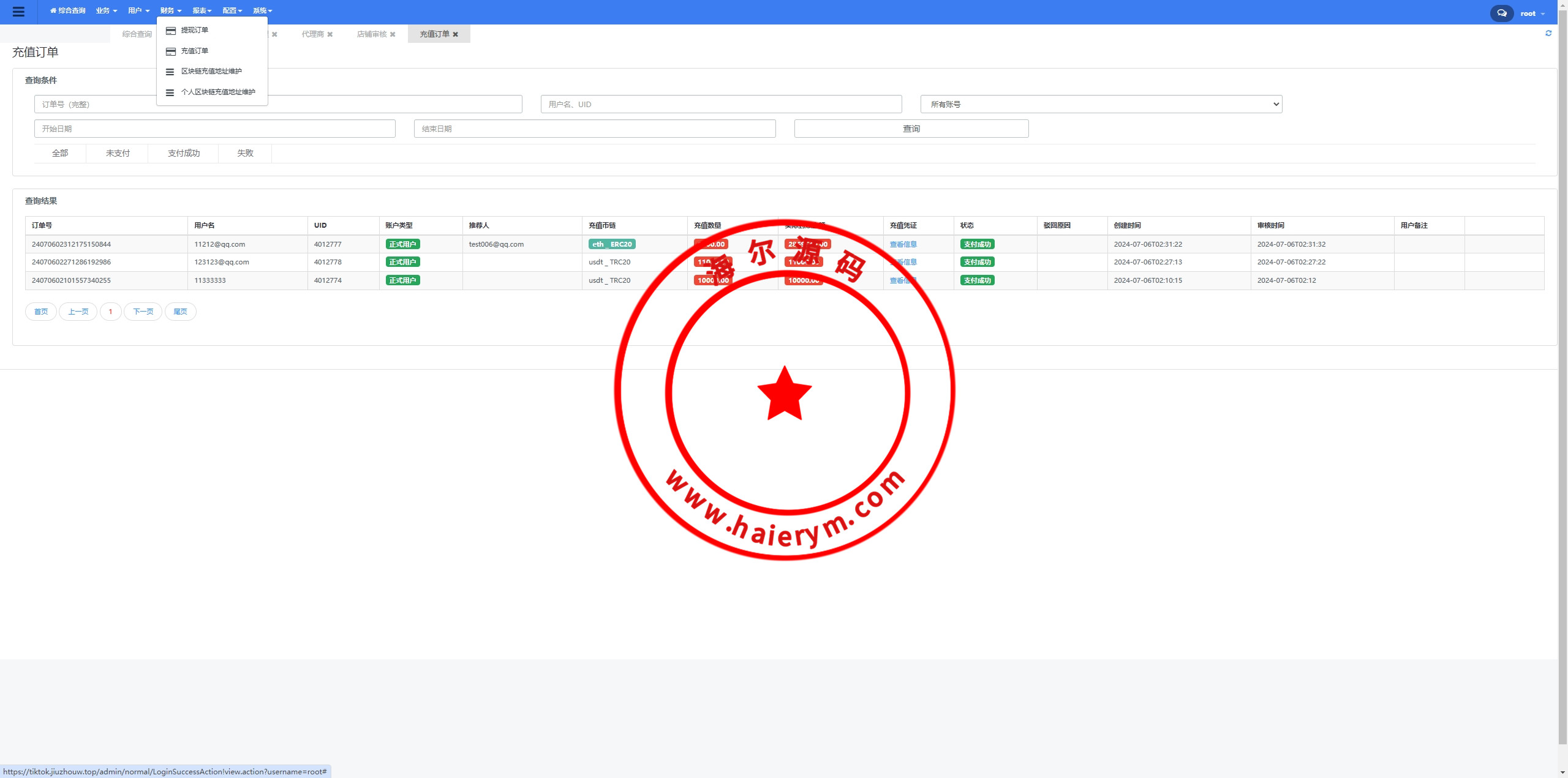Click the home icon 综合查询 in navbar

point(67,10)
